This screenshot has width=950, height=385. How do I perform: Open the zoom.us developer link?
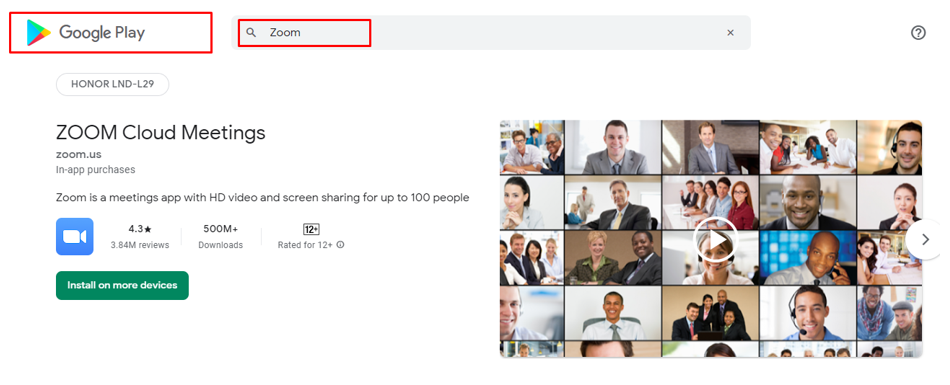click(79, 154)
